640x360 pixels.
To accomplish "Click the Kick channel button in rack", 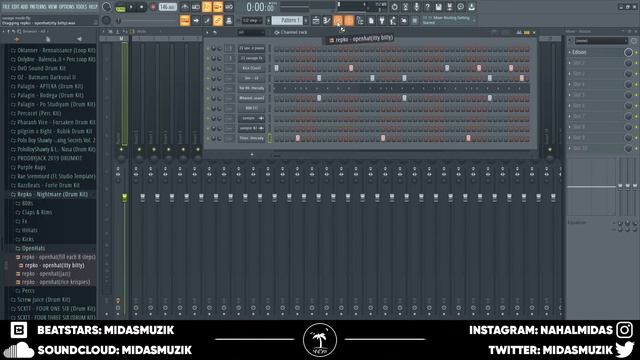I will coord(251,68).
